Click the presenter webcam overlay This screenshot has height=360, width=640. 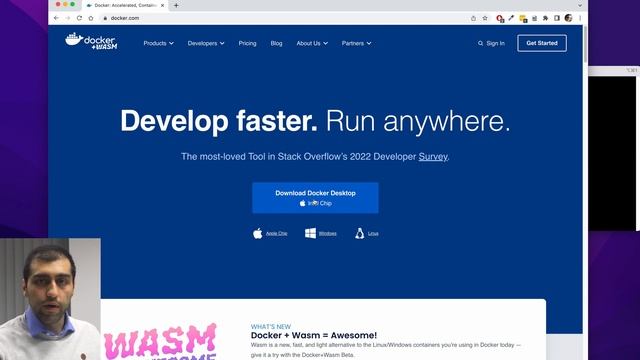[50, 299]
